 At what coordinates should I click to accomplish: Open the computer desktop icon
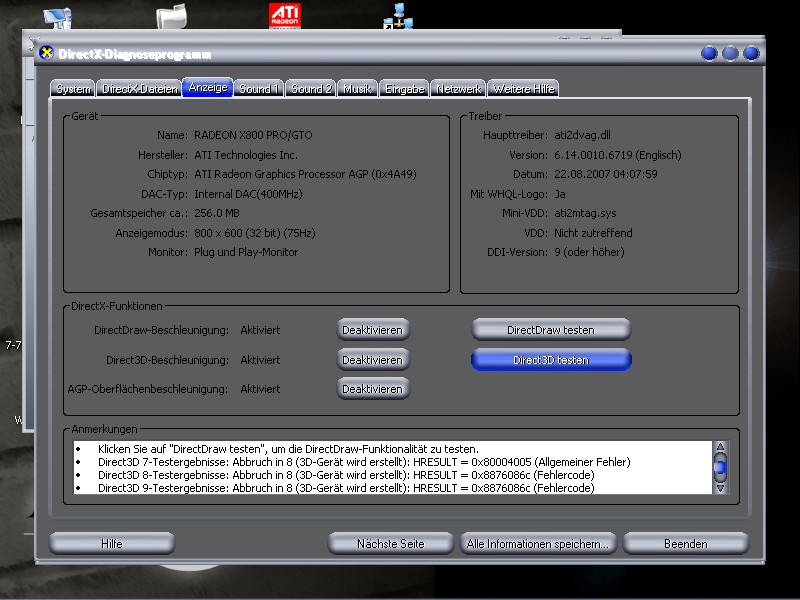pos(57,19)
